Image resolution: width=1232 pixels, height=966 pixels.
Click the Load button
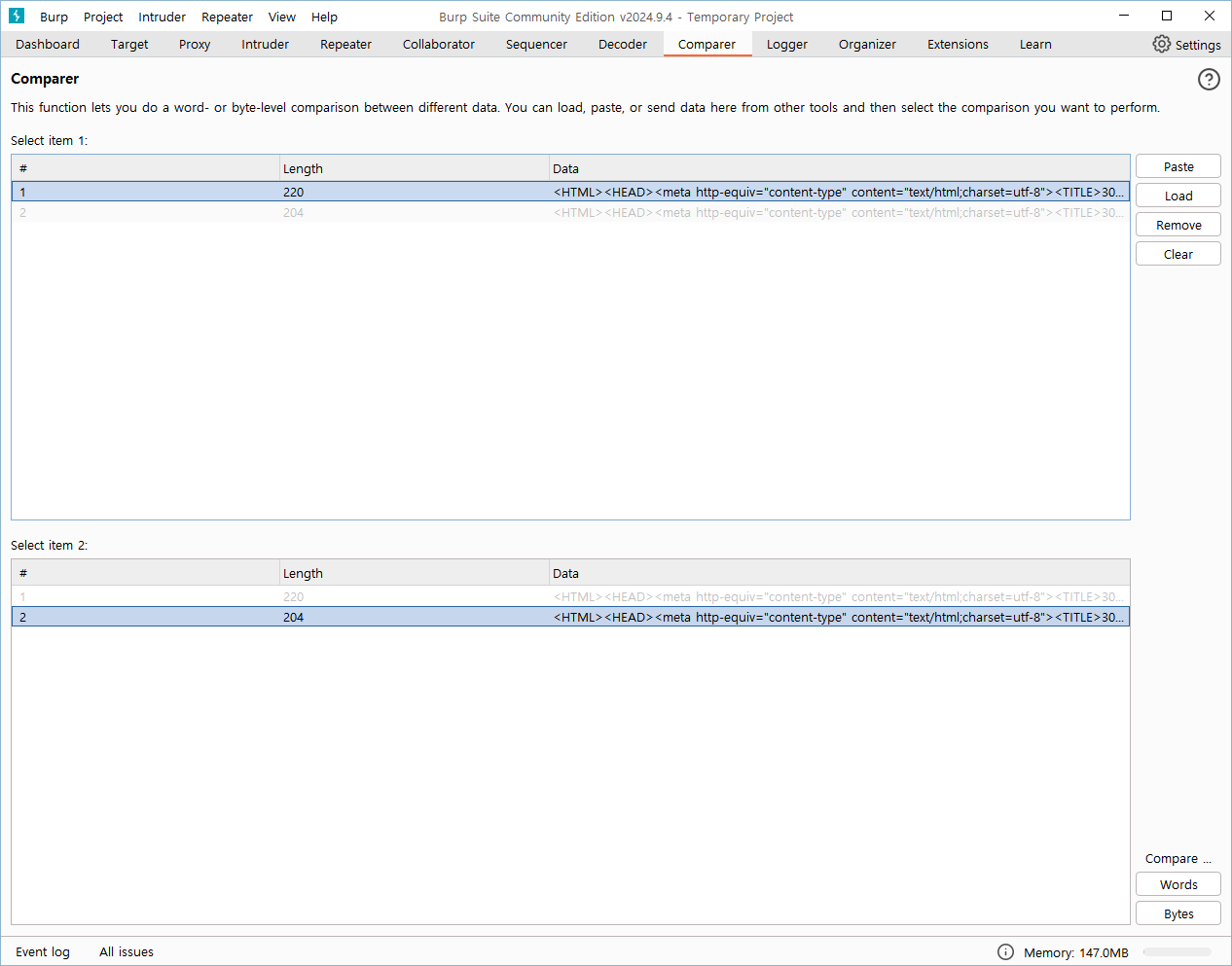1178,196
